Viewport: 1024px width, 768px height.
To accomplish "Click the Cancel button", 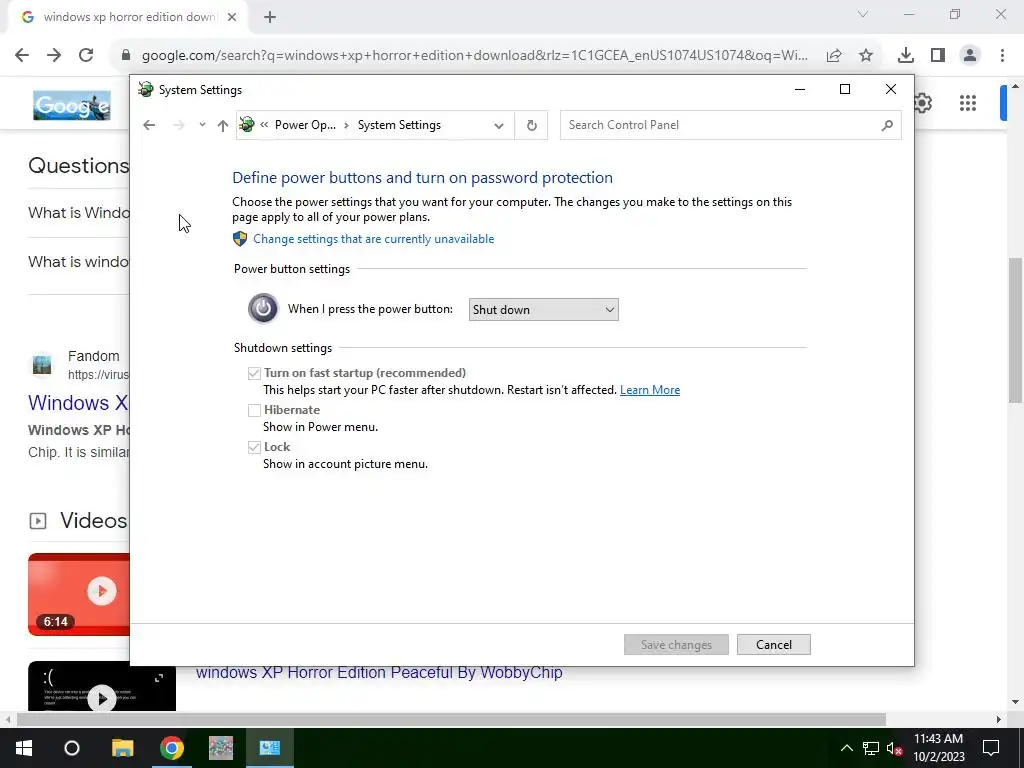I will tap(774, 645).
